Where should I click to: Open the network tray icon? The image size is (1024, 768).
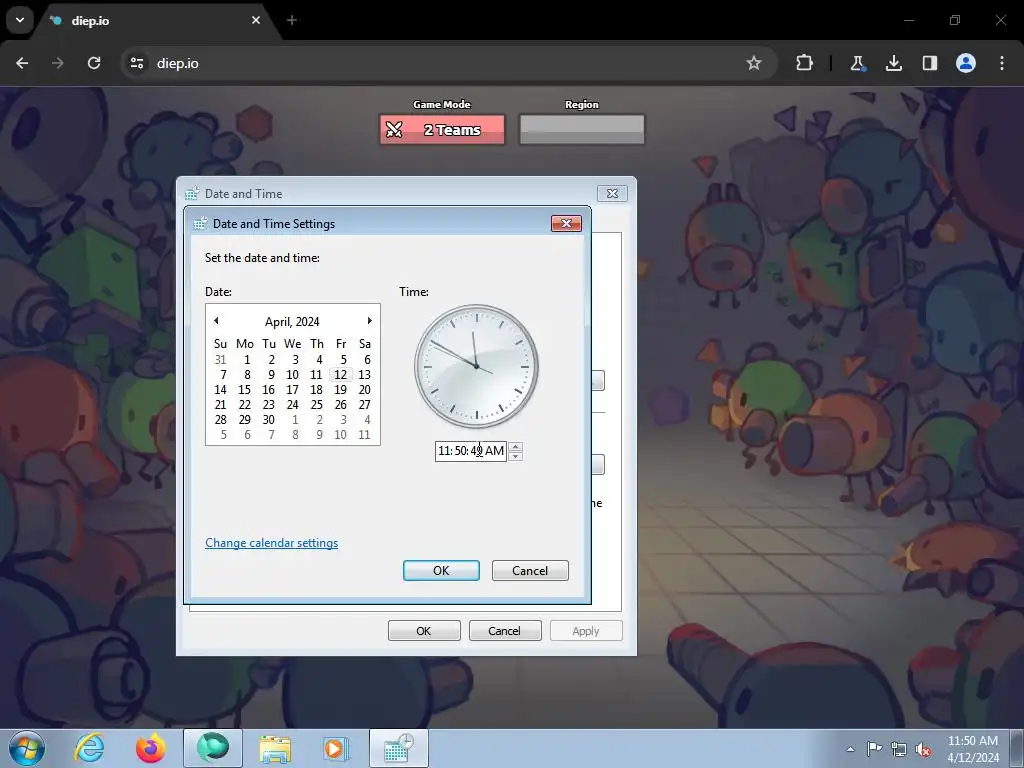coord(899,749)
